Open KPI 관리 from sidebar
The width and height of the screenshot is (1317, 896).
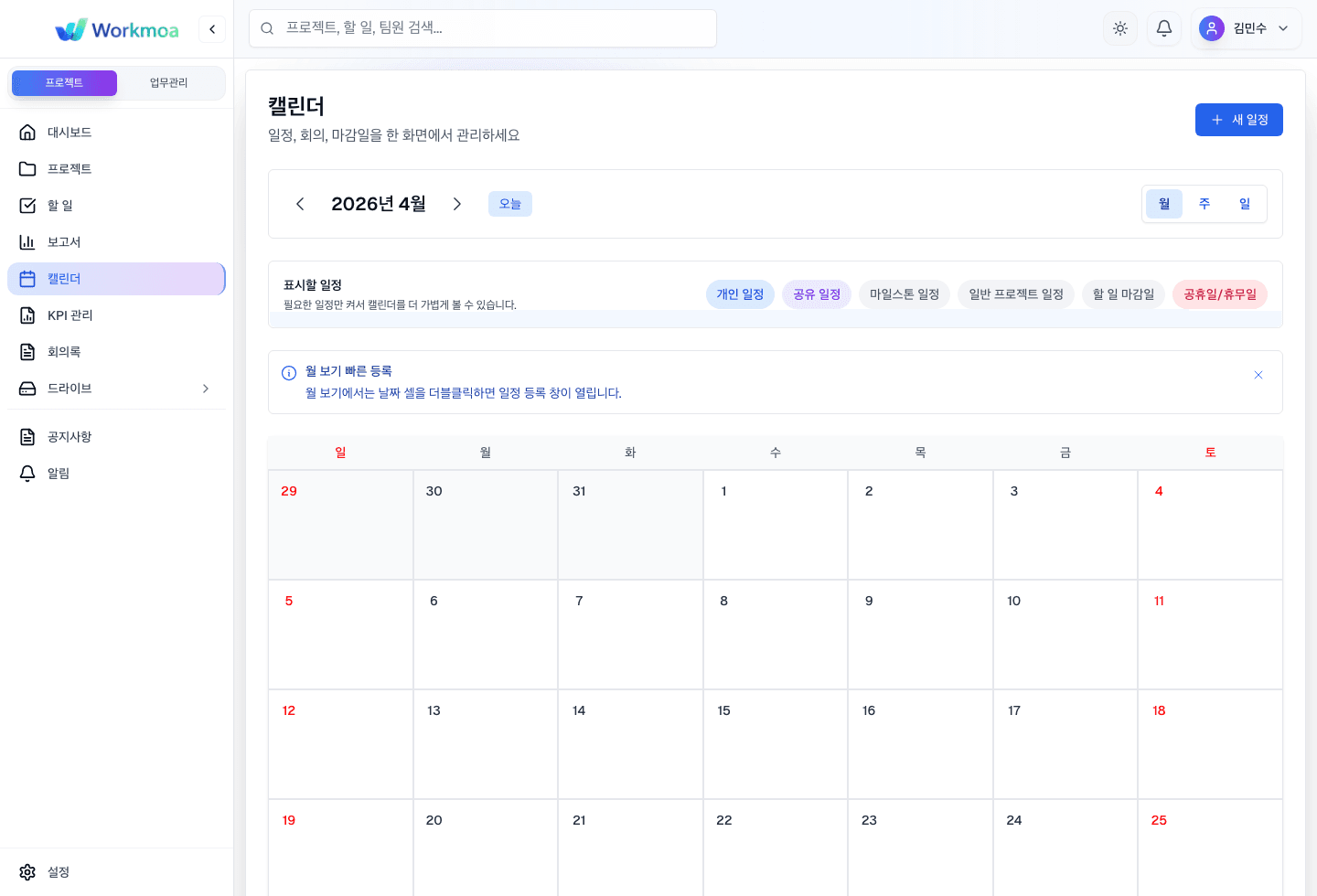(116, 315)
